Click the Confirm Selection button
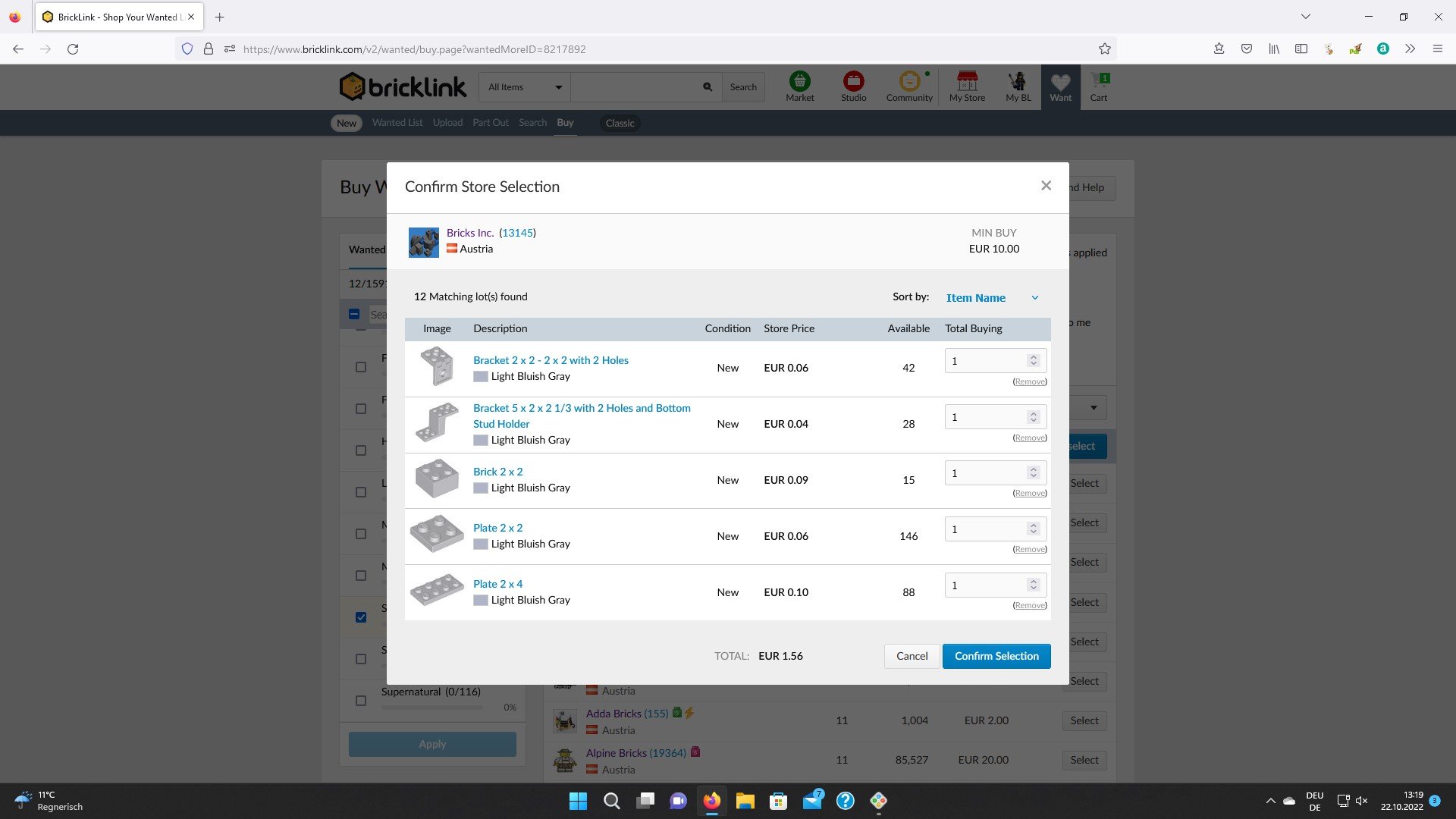This screenshot has width=1456, height=819. pyautogui.click(x=996, y=656)
